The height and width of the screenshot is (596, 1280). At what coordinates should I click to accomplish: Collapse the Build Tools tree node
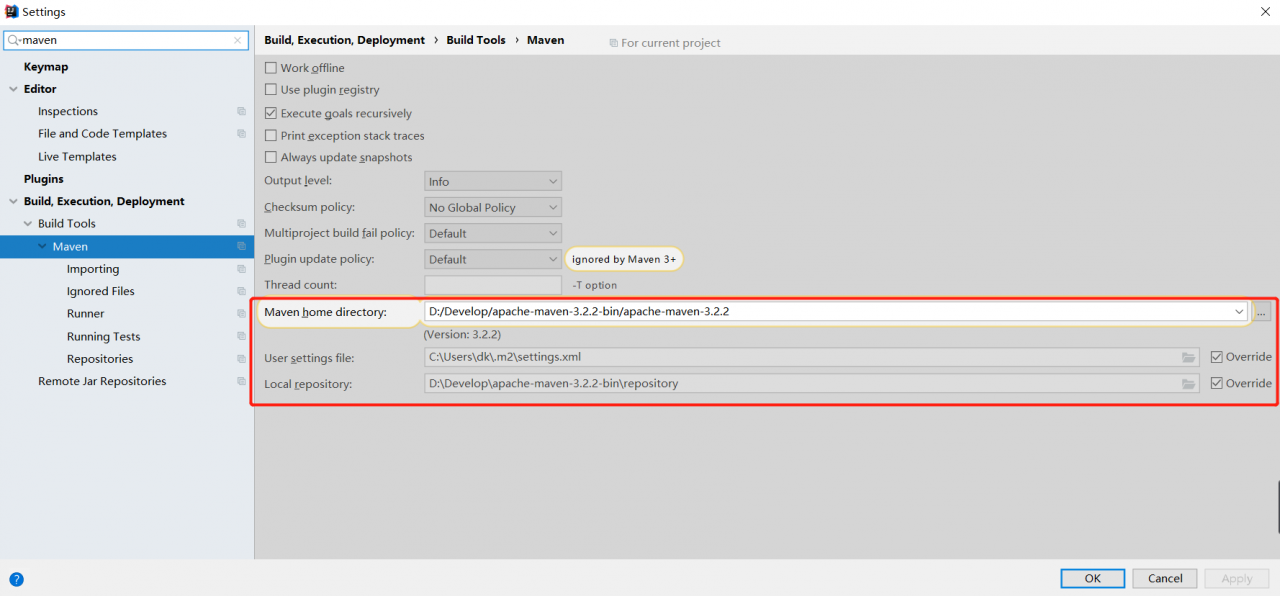tap(28, 224)
